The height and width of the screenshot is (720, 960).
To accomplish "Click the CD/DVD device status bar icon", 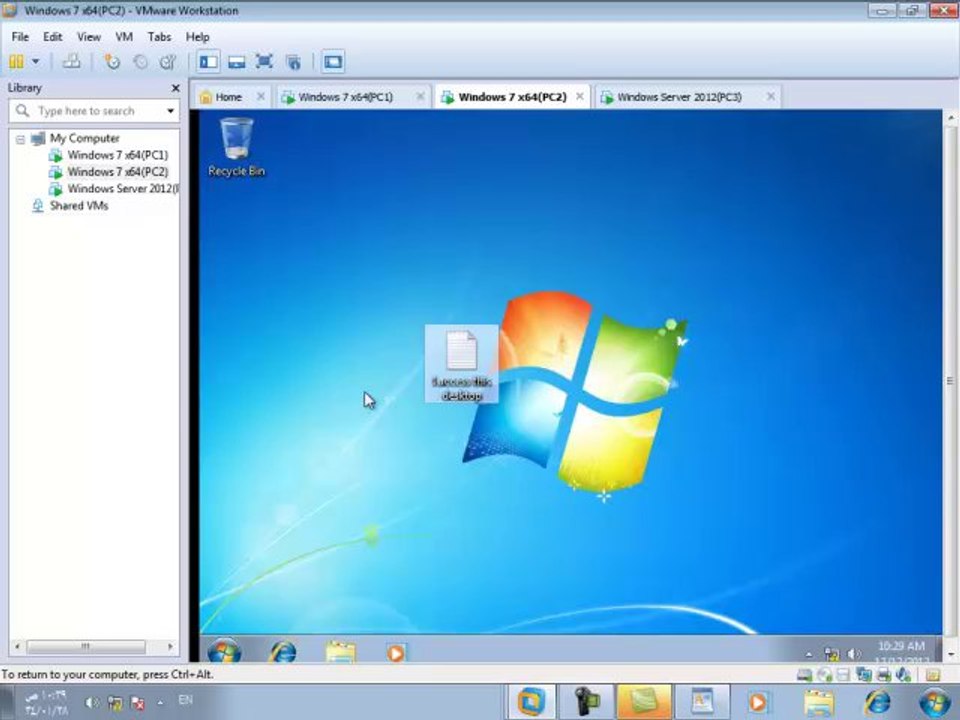I will [825, 675].
